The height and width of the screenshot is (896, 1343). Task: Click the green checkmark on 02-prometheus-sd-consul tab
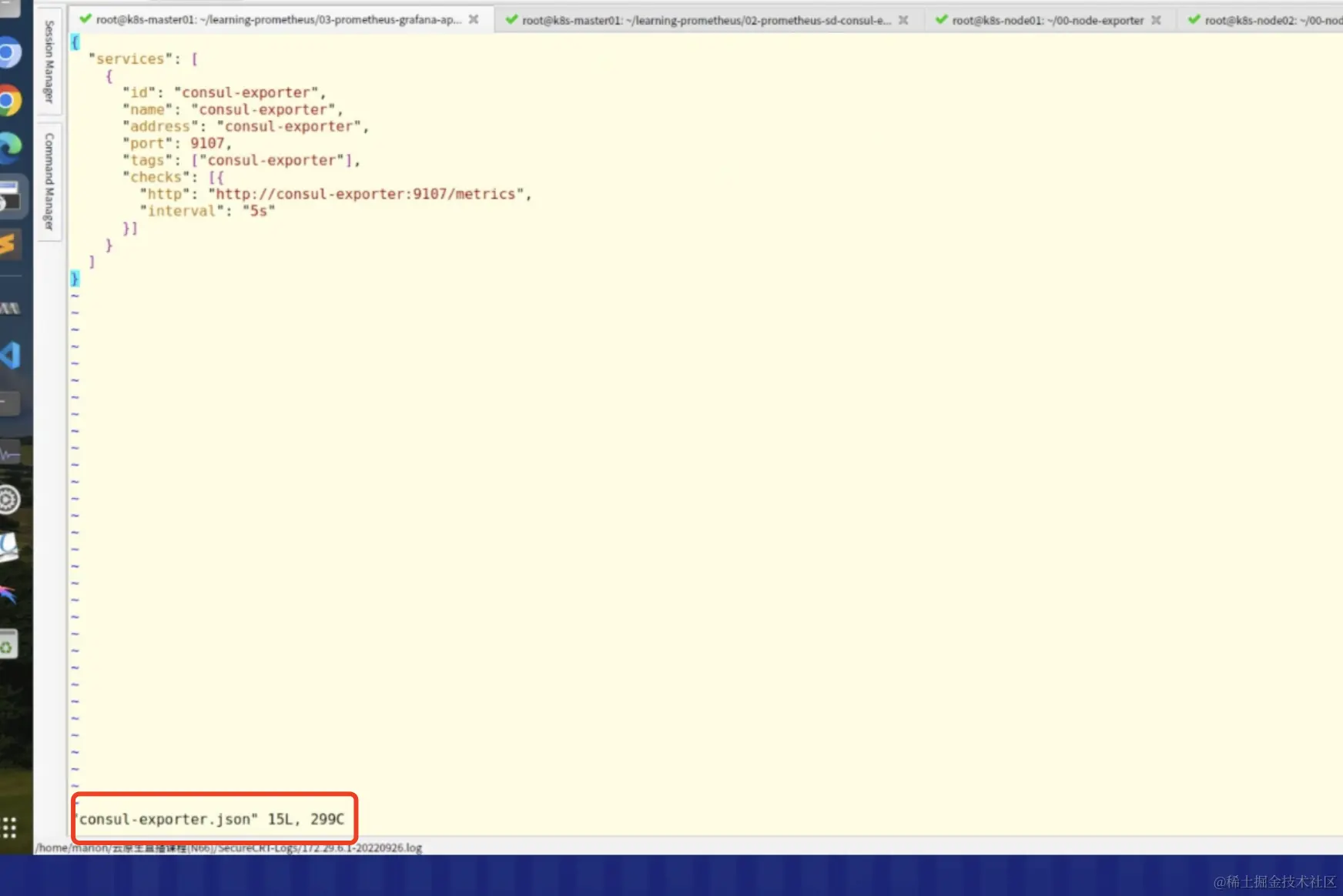511,19
